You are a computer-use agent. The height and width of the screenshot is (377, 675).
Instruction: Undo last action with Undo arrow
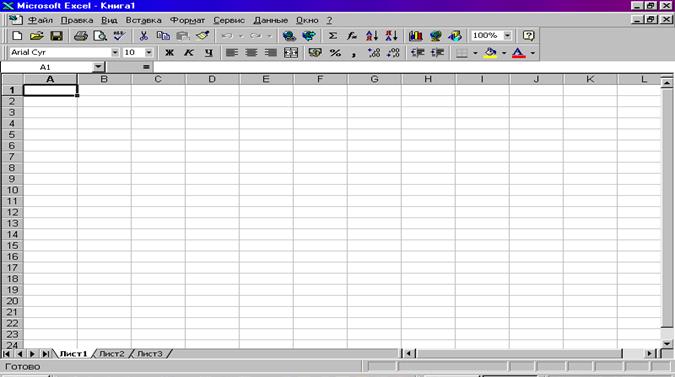pyautogui.click(x=227, y=36)
